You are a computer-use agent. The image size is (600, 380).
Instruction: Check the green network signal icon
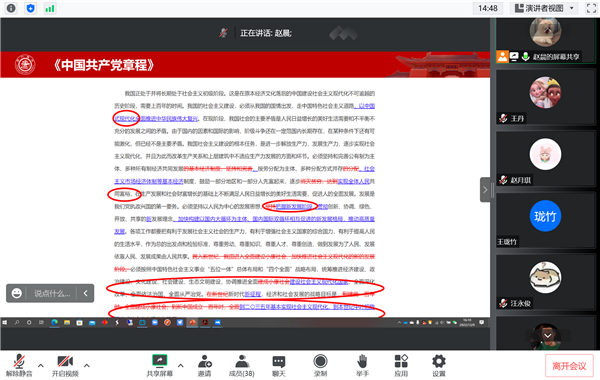coord(50,8)
